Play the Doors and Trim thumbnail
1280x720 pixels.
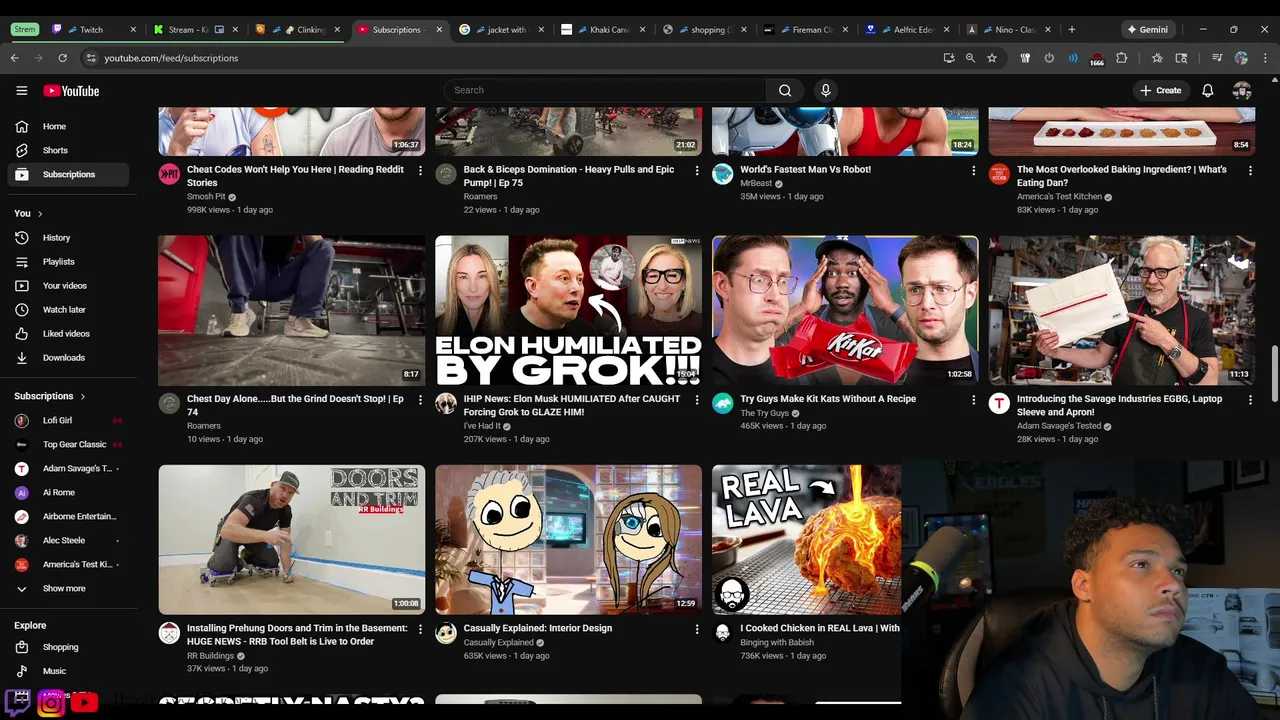[x=292, y=539]
